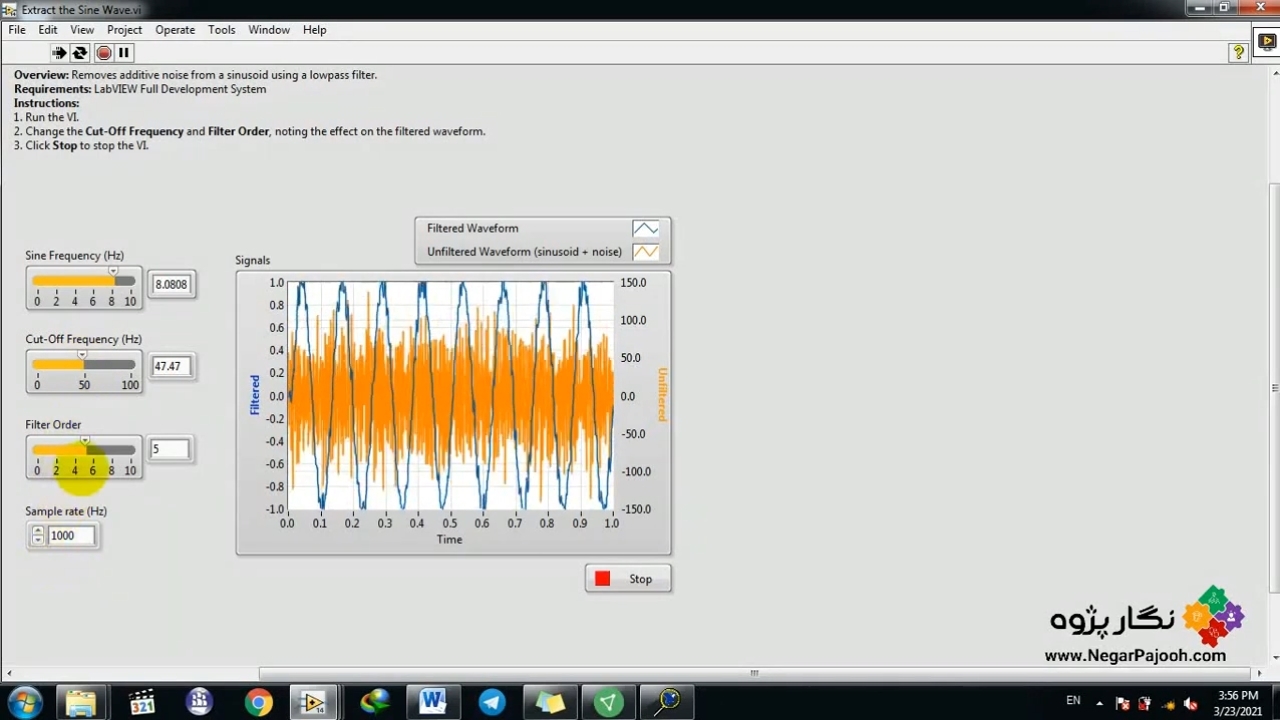Open the Operate menu

(x=175, y=30)
